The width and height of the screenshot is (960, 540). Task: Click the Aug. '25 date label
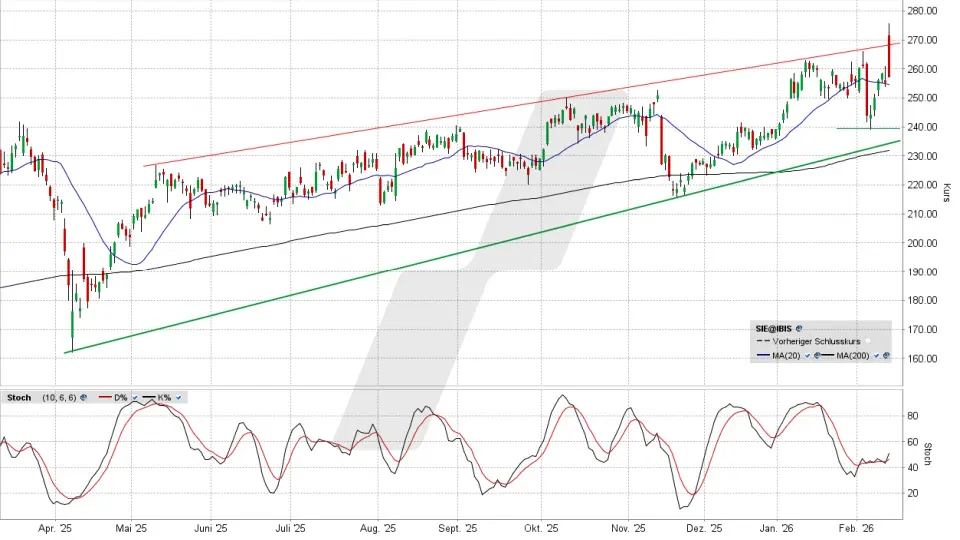coord(378,528)
